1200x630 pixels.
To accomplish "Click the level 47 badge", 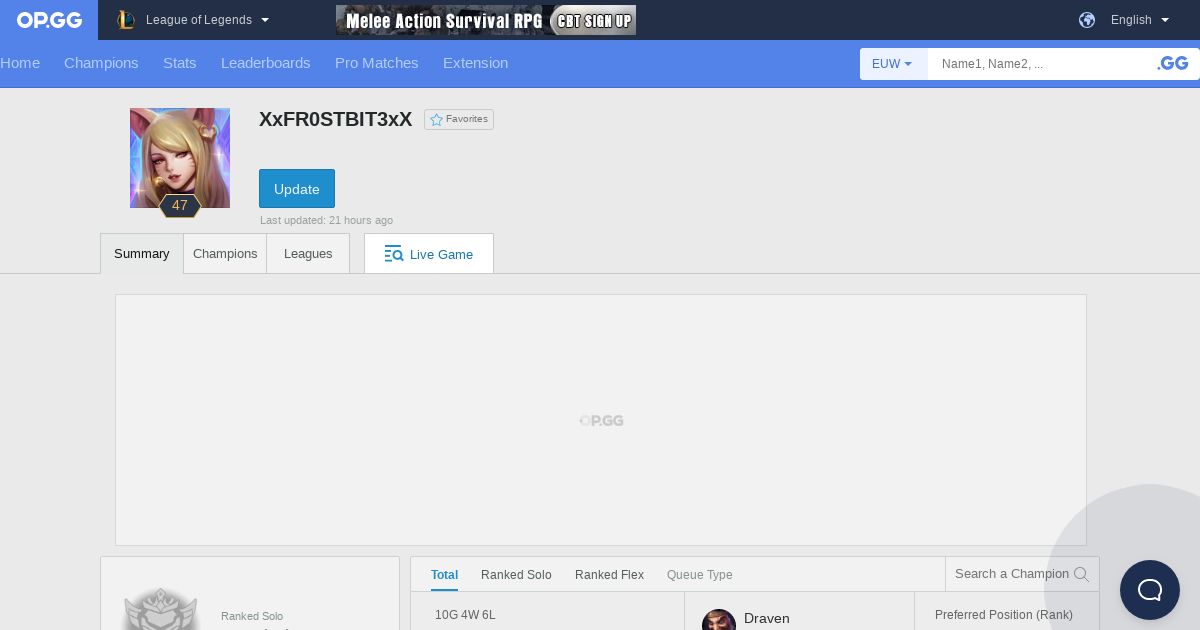I will 180,206.
